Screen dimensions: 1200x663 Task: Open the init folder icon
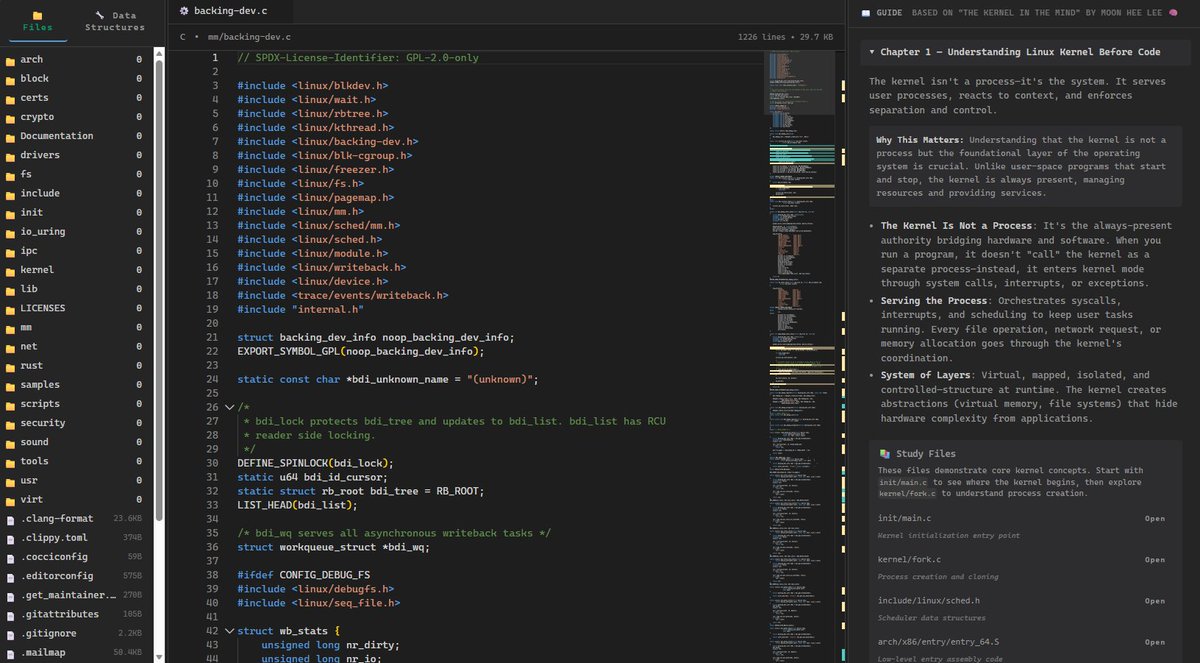point(10,213)
